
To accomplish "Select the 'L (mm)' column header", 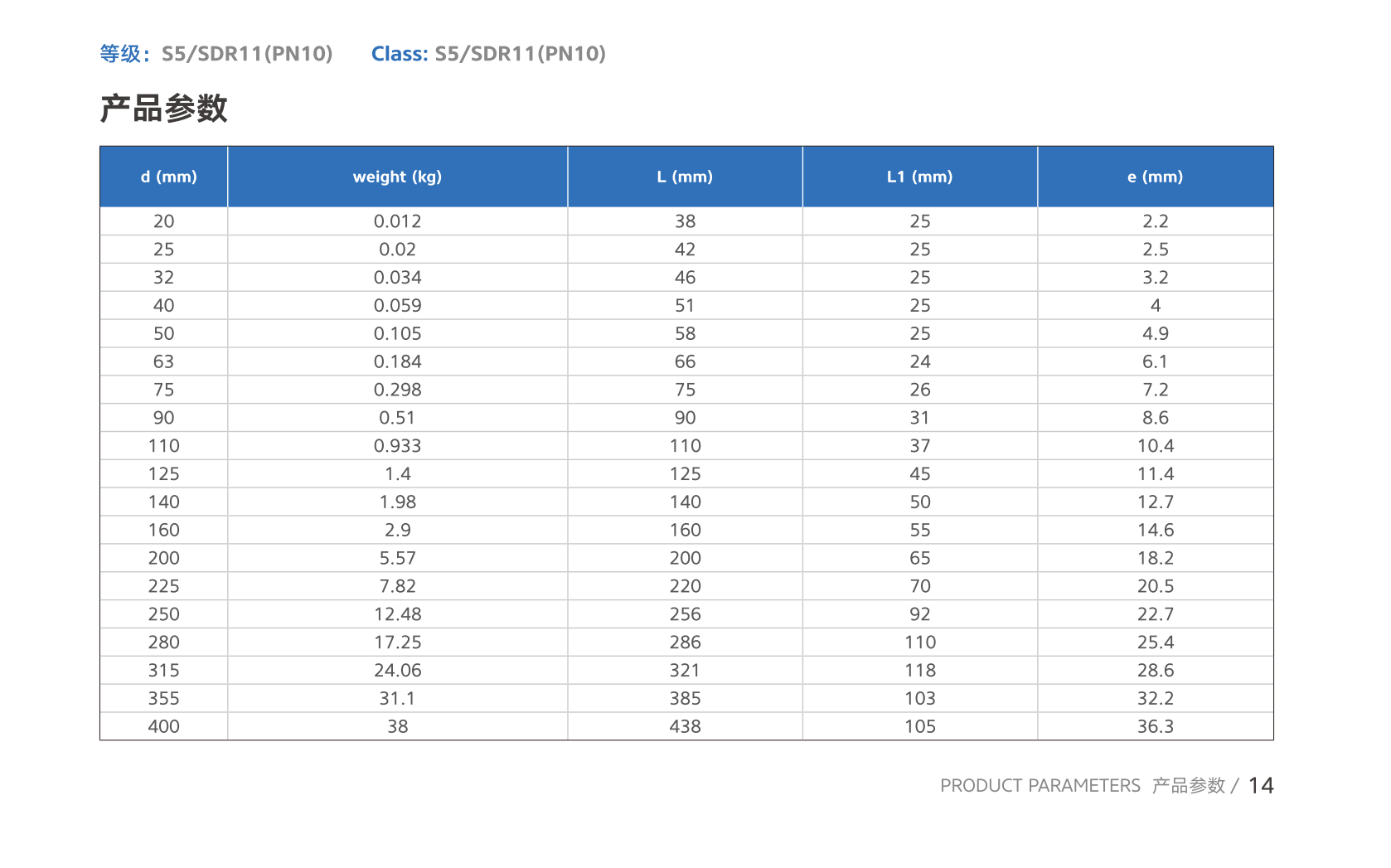I will point(685,177).
